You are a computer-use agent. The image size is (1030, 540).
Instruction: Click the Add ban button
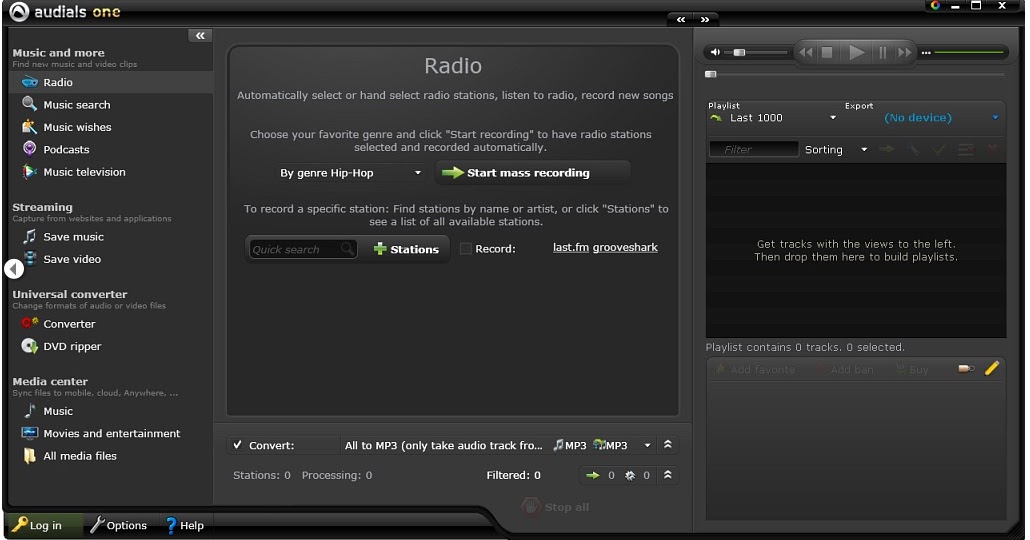click(x=845, y=369)
